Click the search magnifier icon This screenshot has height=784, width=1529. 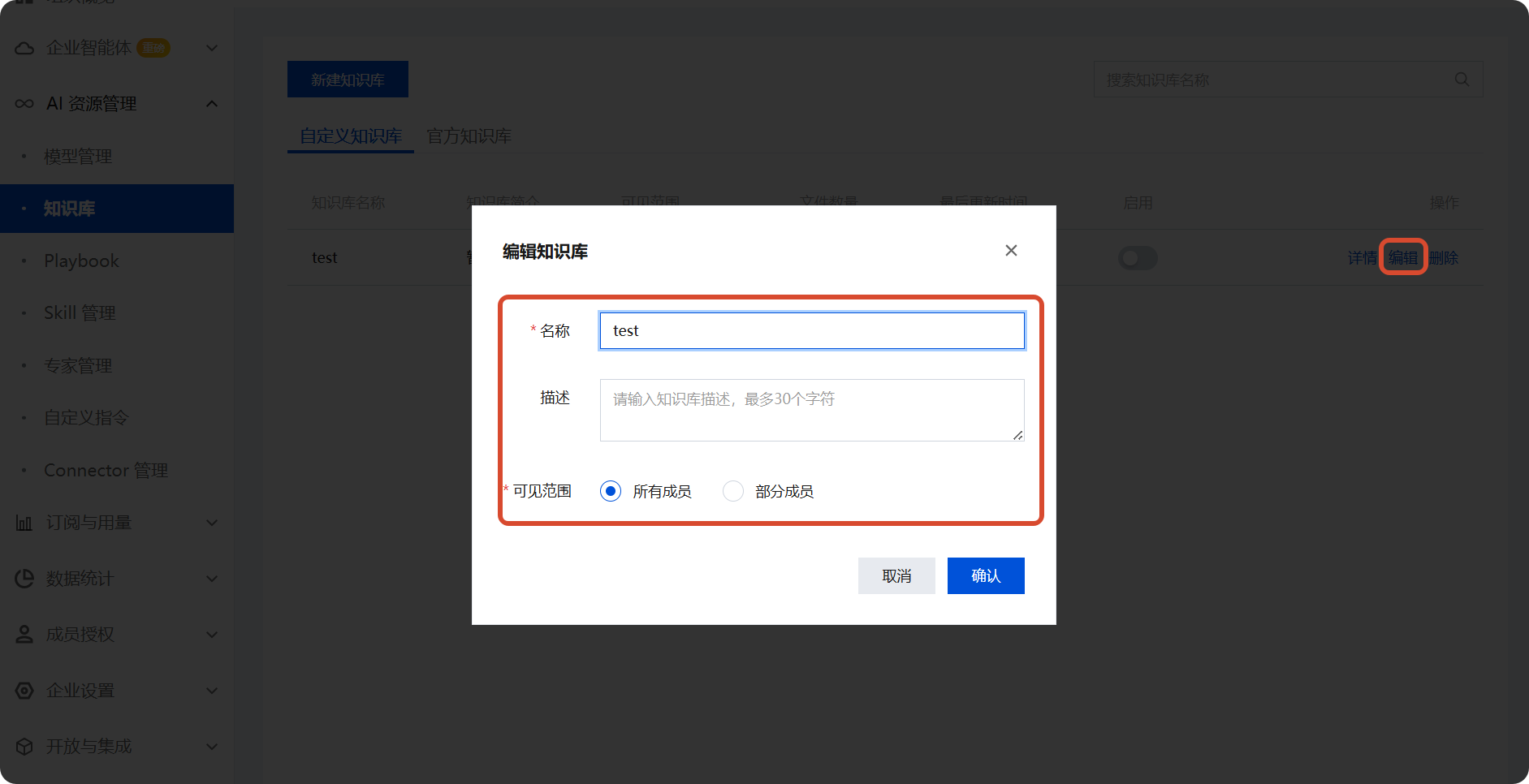(x=1462, y=80)
